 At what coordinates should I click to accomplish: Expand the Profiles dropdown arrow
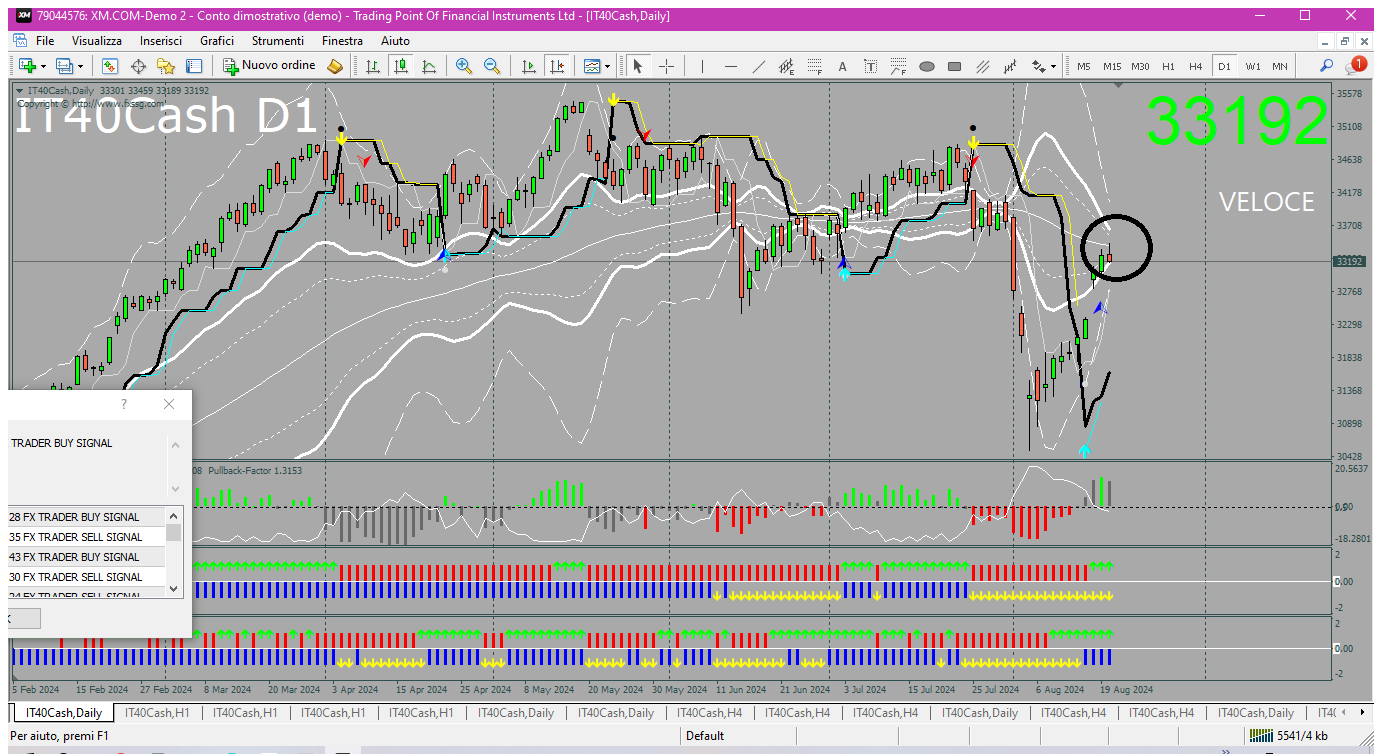coord(81,66)
